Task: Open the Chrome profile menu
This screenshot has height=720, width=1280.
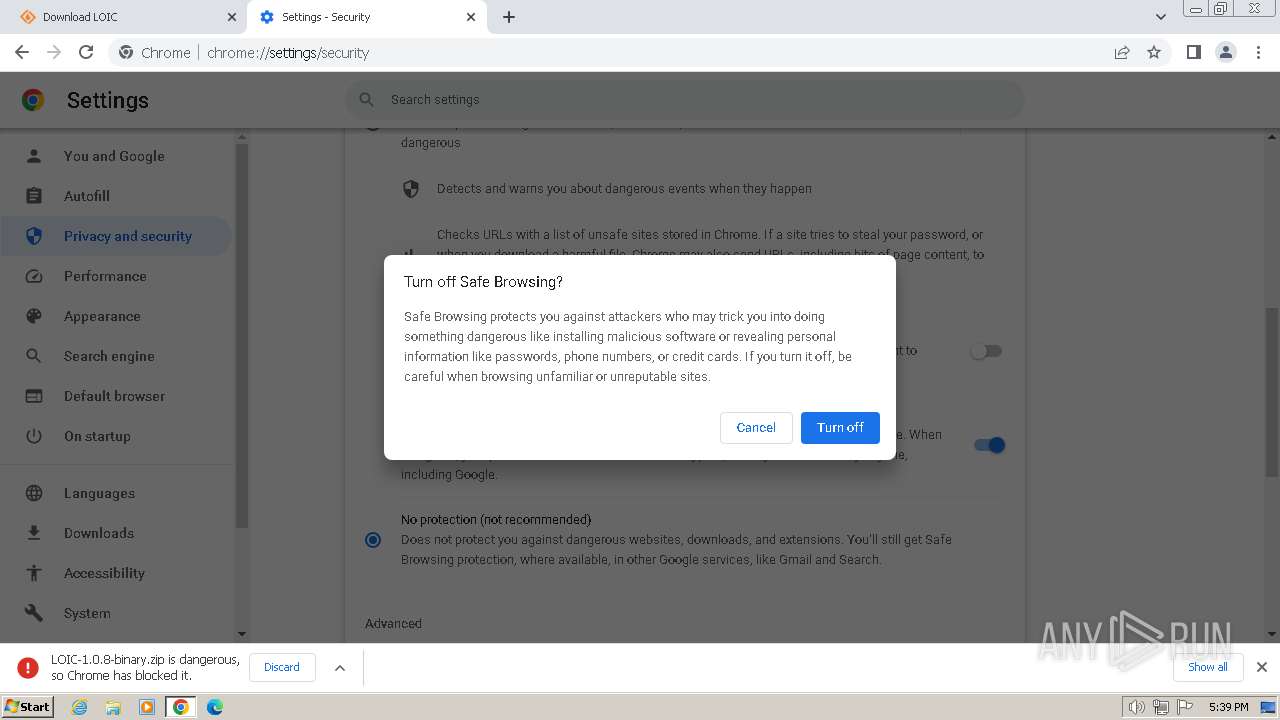Action: coord(1226,52)
